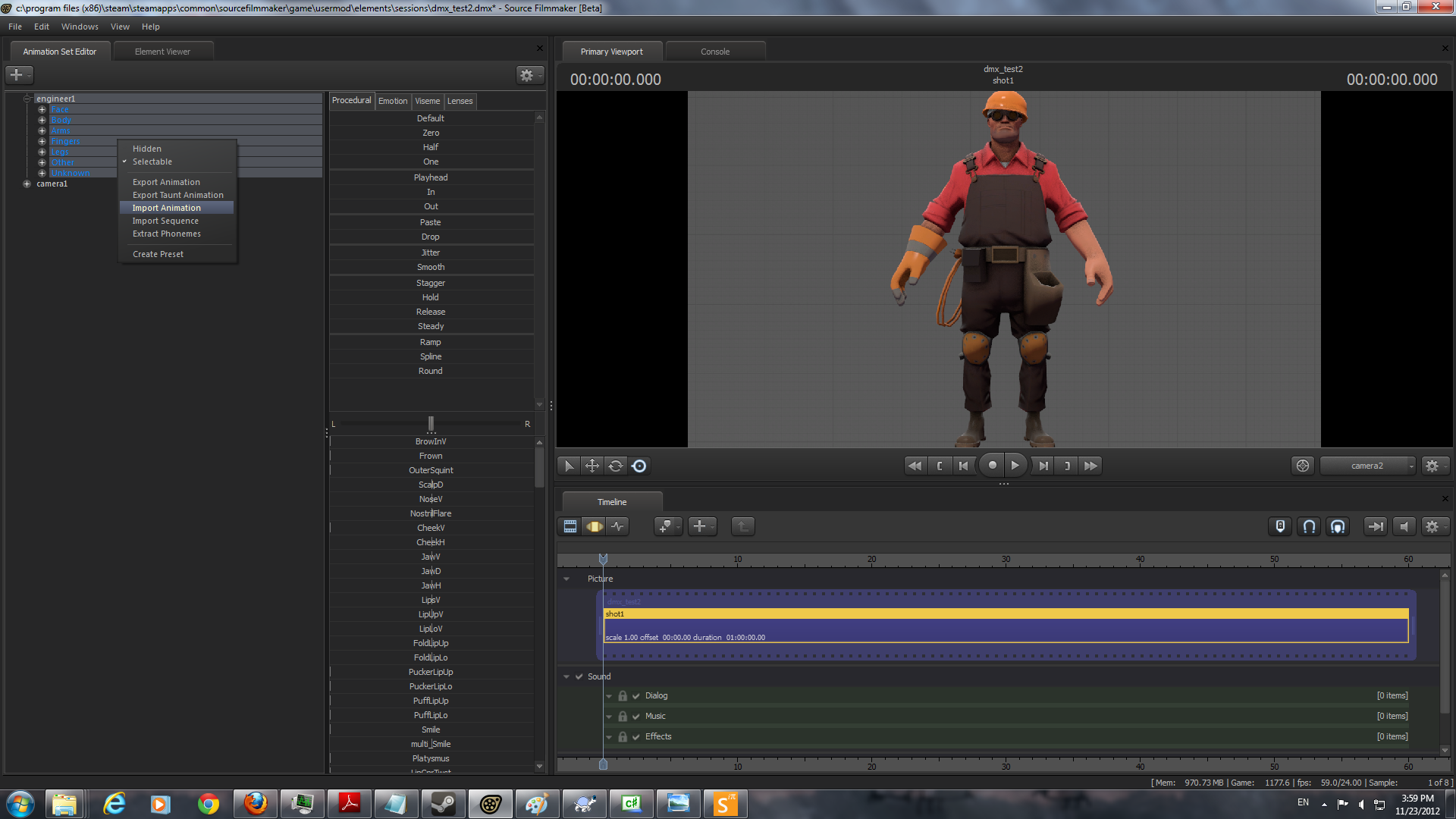Toggle timeline audio mute speaker

tap(1404, 526)
